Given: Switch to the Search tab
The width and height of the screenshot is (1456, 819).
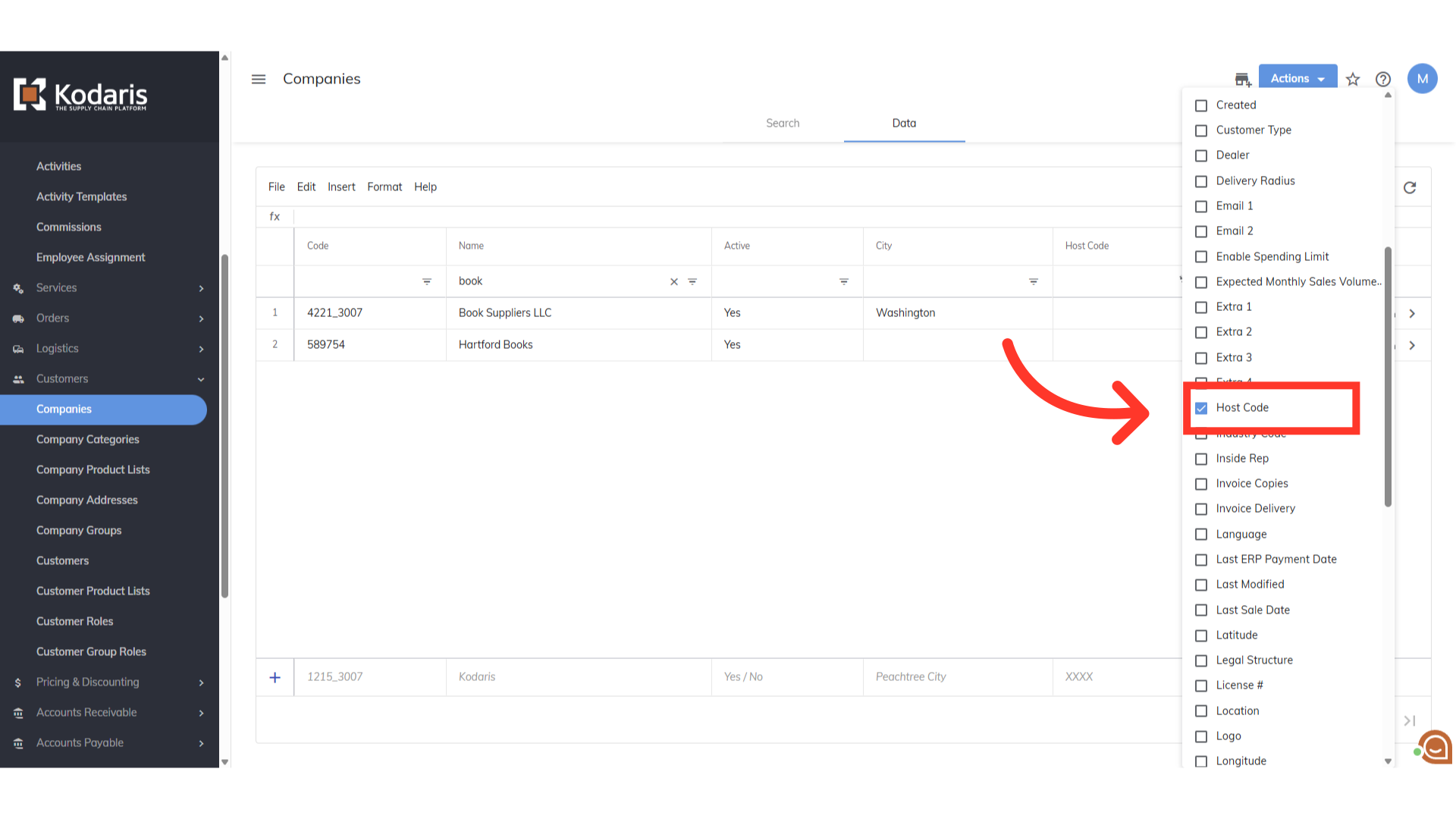Looking at the screenshot, I should tap(783, 123).
